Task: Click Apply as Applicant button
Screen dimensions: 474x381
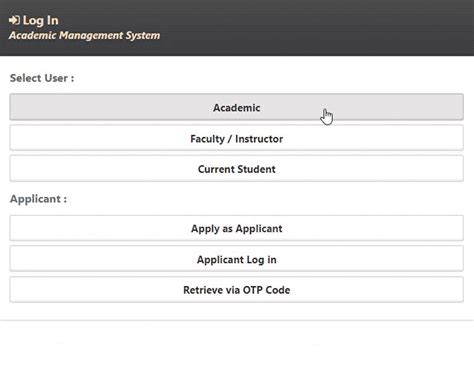Action: click(x=236, y=228)
